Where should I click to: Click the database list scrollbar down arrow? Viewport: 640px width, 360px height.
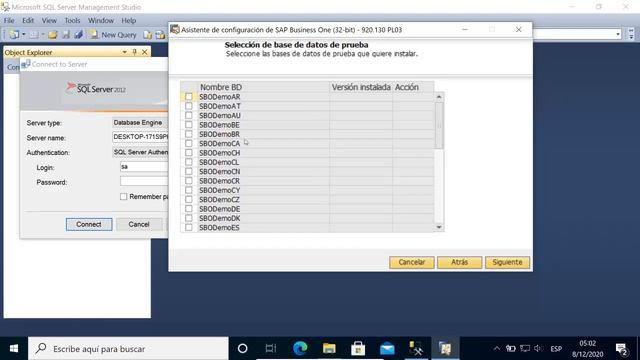tap(439, 227)
